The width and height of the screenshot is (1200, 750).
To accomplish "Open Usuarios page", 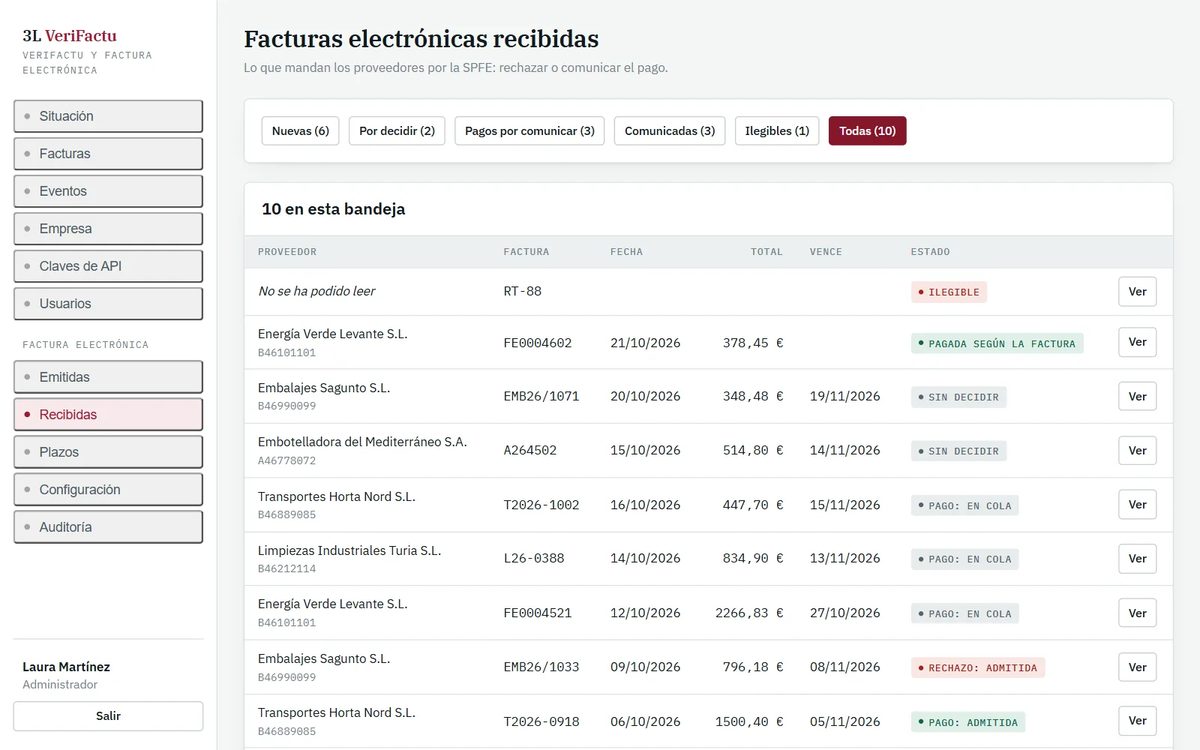I will [108, 303].
